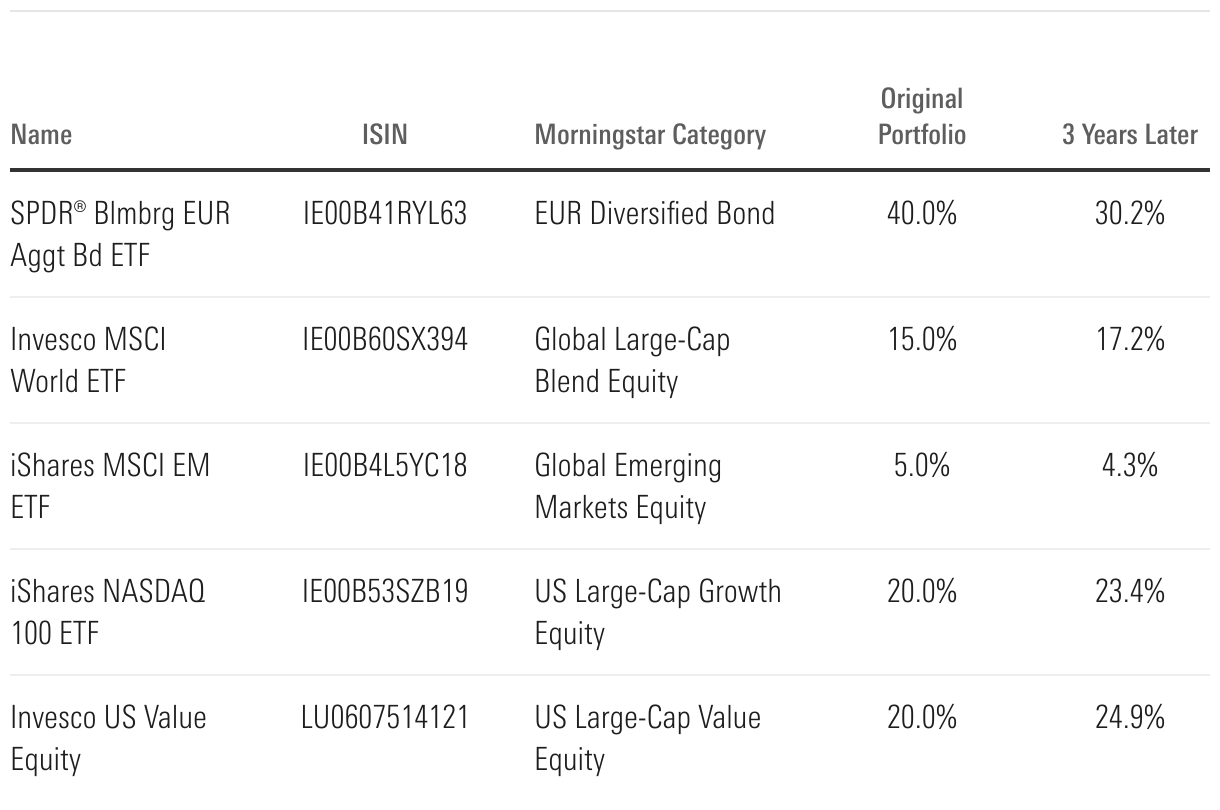1220x810 pixels.
Task: Open the Invesco US Value Equity name
Action: 108,738
